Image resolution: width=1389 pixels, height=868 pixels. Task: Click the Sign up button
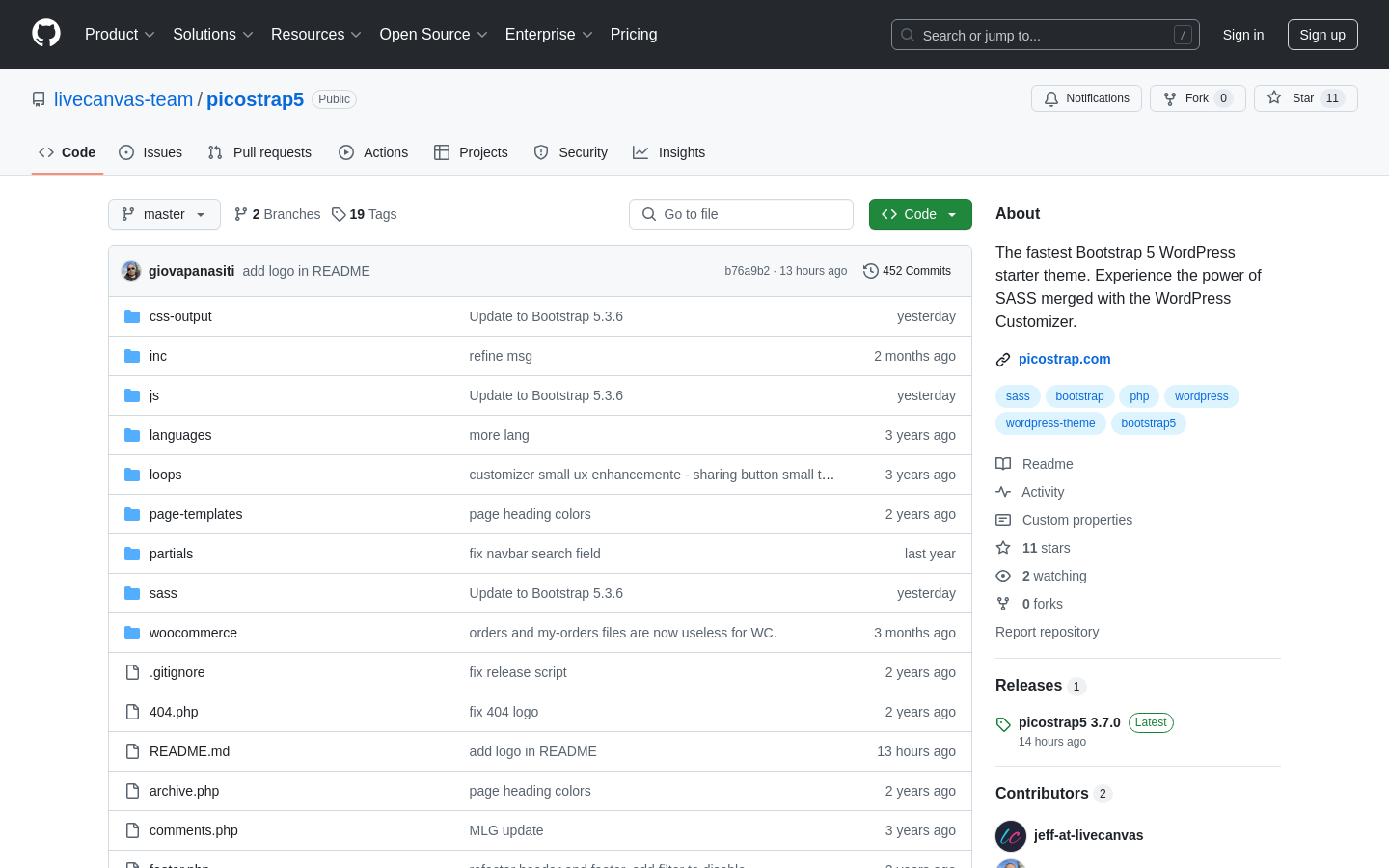1322,35
